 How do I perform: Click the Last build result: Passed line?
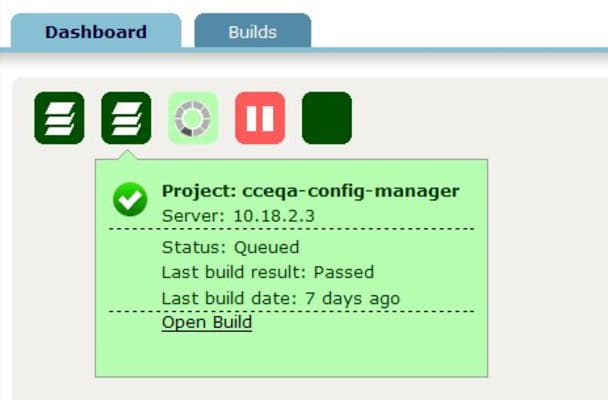coord(267,272)
